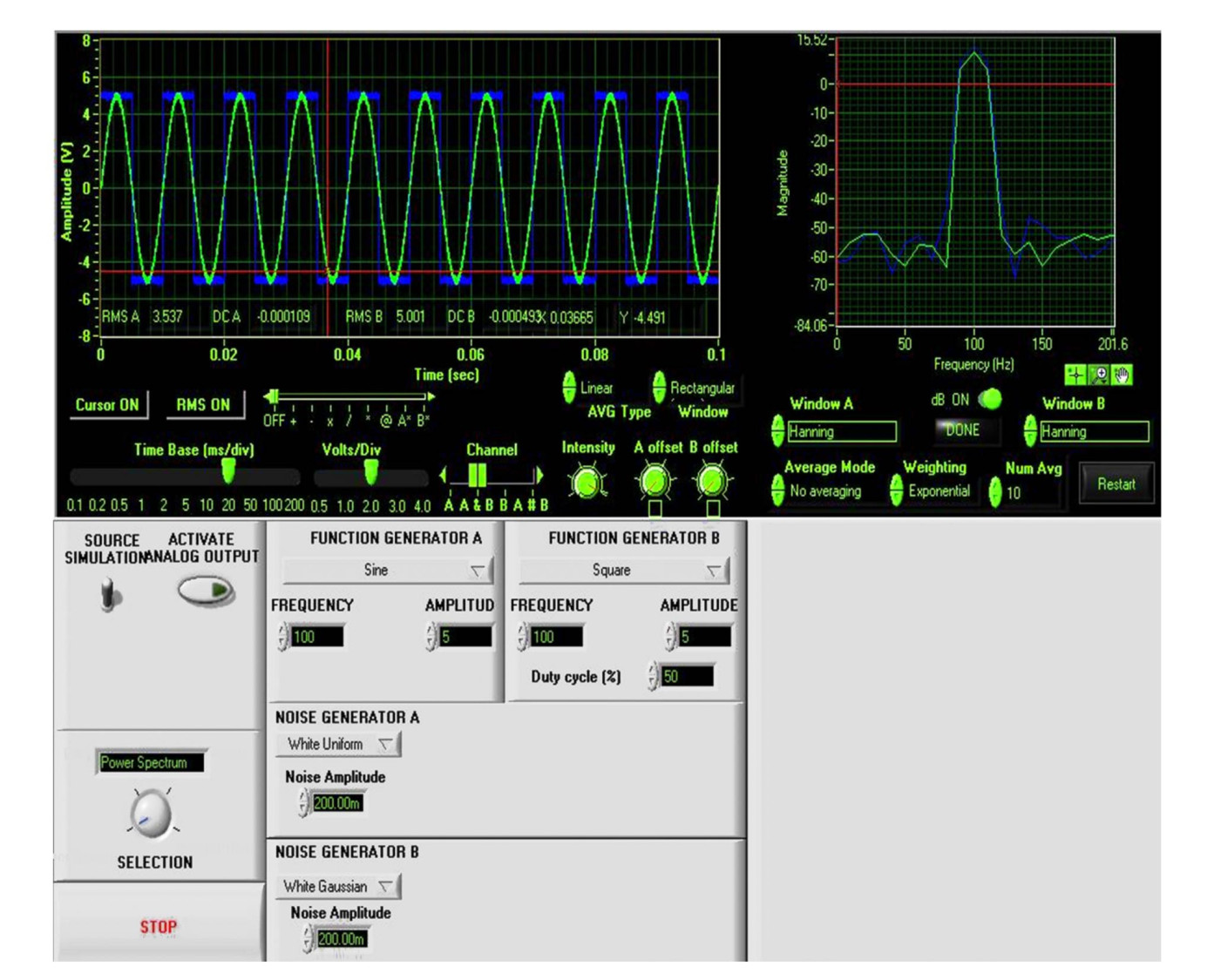
Task: Click the Power Spectrum display field
Action: [151, 762]
